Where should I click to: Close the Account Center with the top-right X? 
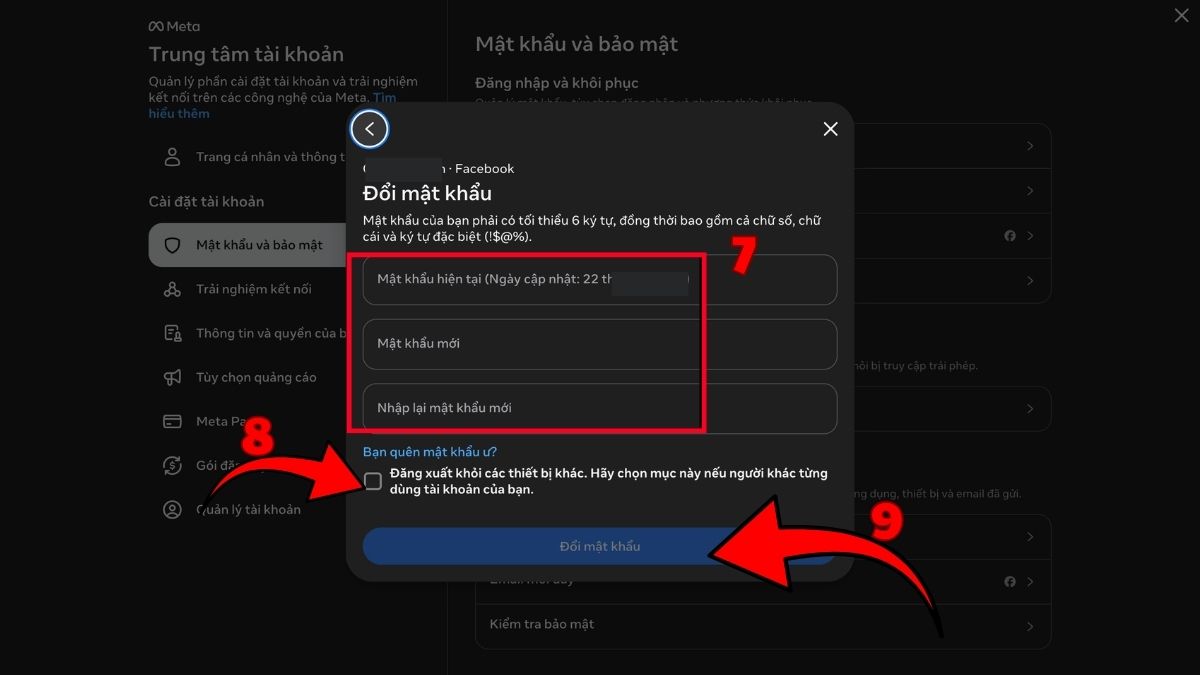[x=1180, y=14]
